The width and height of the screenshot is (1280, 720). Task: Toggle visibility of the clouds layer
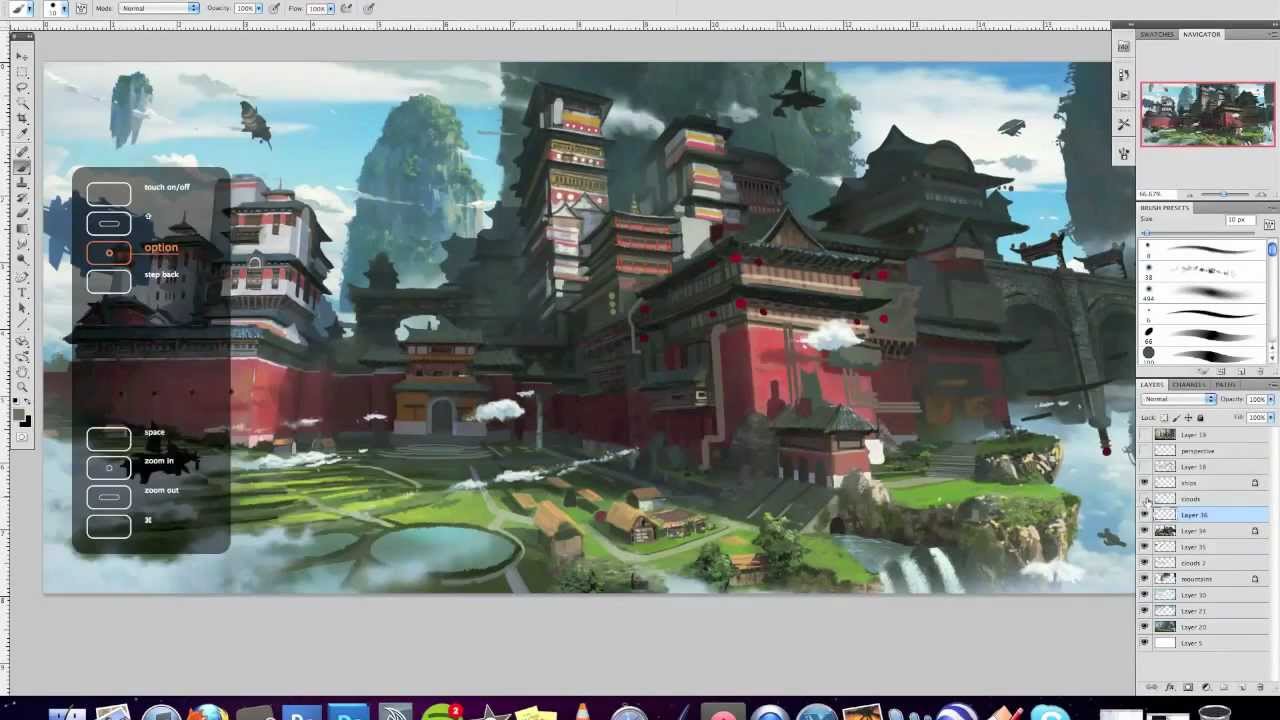coord(1145,499)
